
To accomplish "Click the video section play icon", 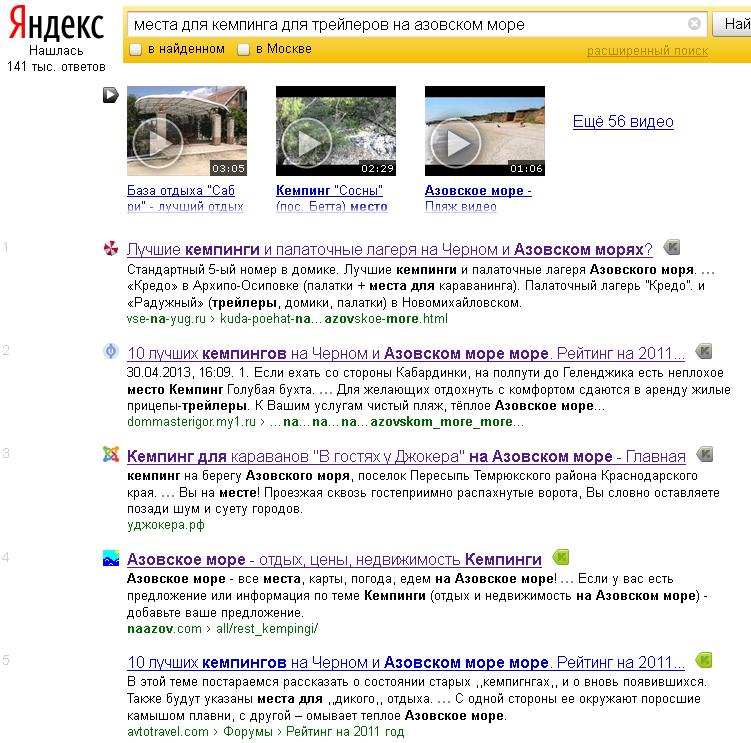I will [x=110, y=95].
